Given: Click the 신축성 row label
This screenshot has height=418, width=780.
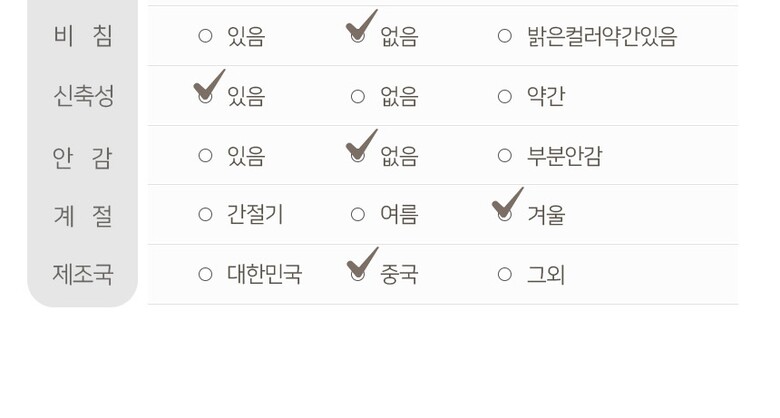Looking at the screenshot, I should (83, 97).
